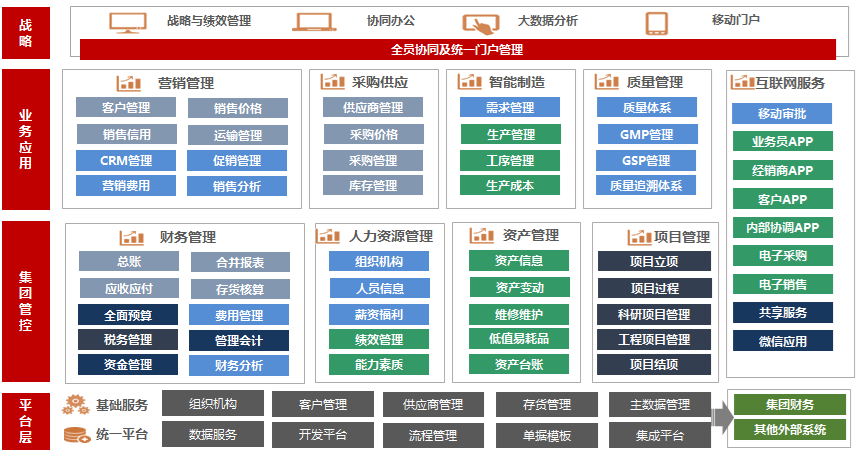Click the chart icon beside 营销管理
The height and width of the screenshot is (454, 865).
[129, 83]
